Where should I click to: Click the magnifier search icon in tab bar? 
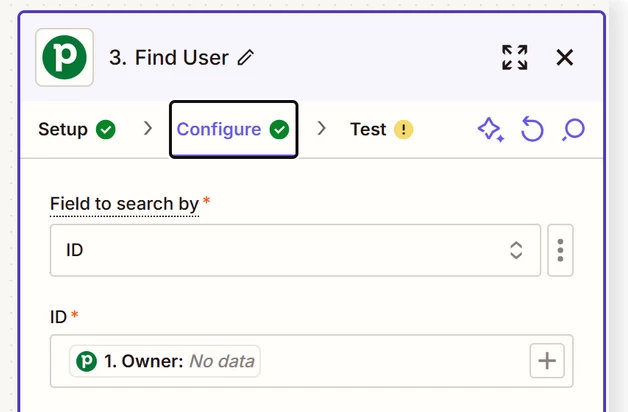(x=573, y=129)
